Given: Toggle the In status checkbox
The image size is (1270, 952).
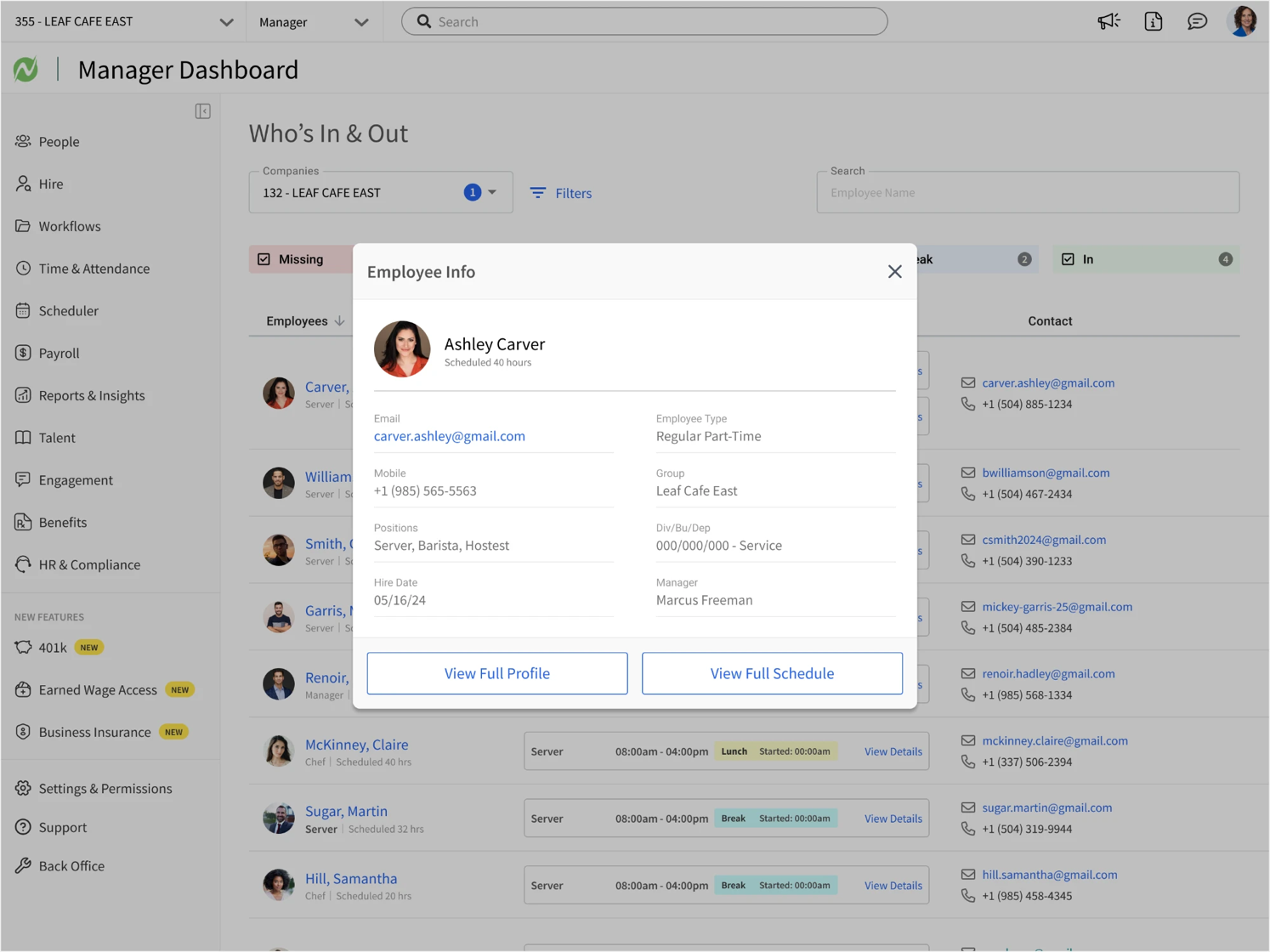Looking at the screenshot, I should 1068,259.
